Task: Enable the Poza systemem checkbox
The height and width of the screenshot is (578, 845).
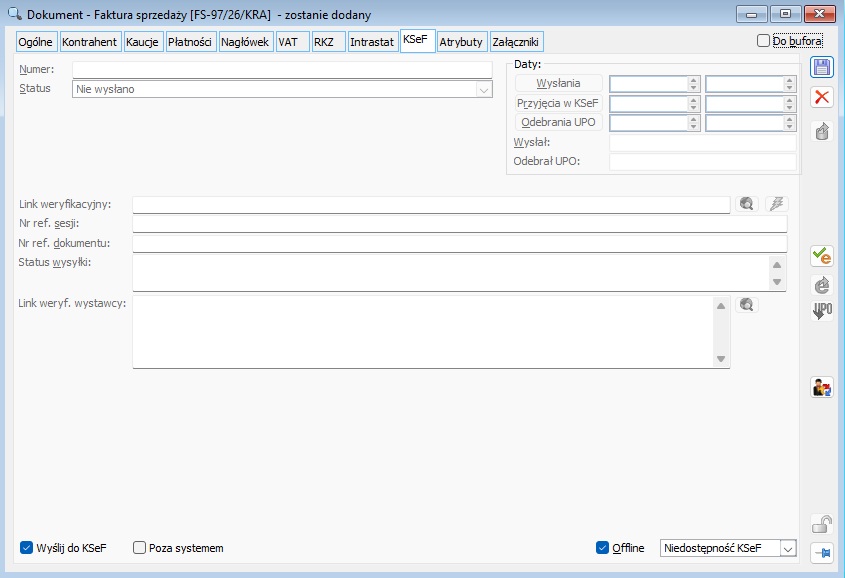Action: (x=139, y=548)
